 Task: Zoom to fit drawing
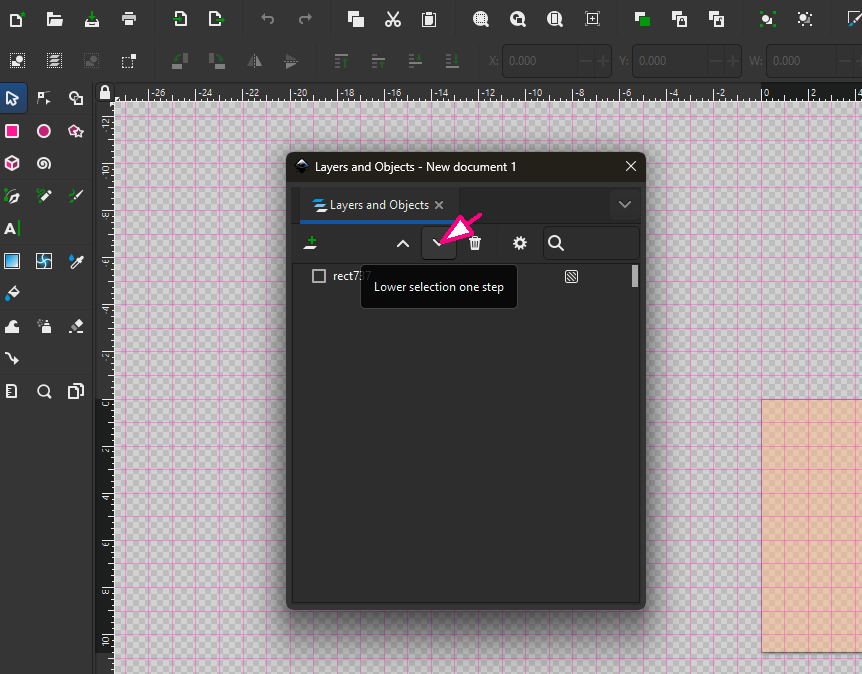coord(517,19)
